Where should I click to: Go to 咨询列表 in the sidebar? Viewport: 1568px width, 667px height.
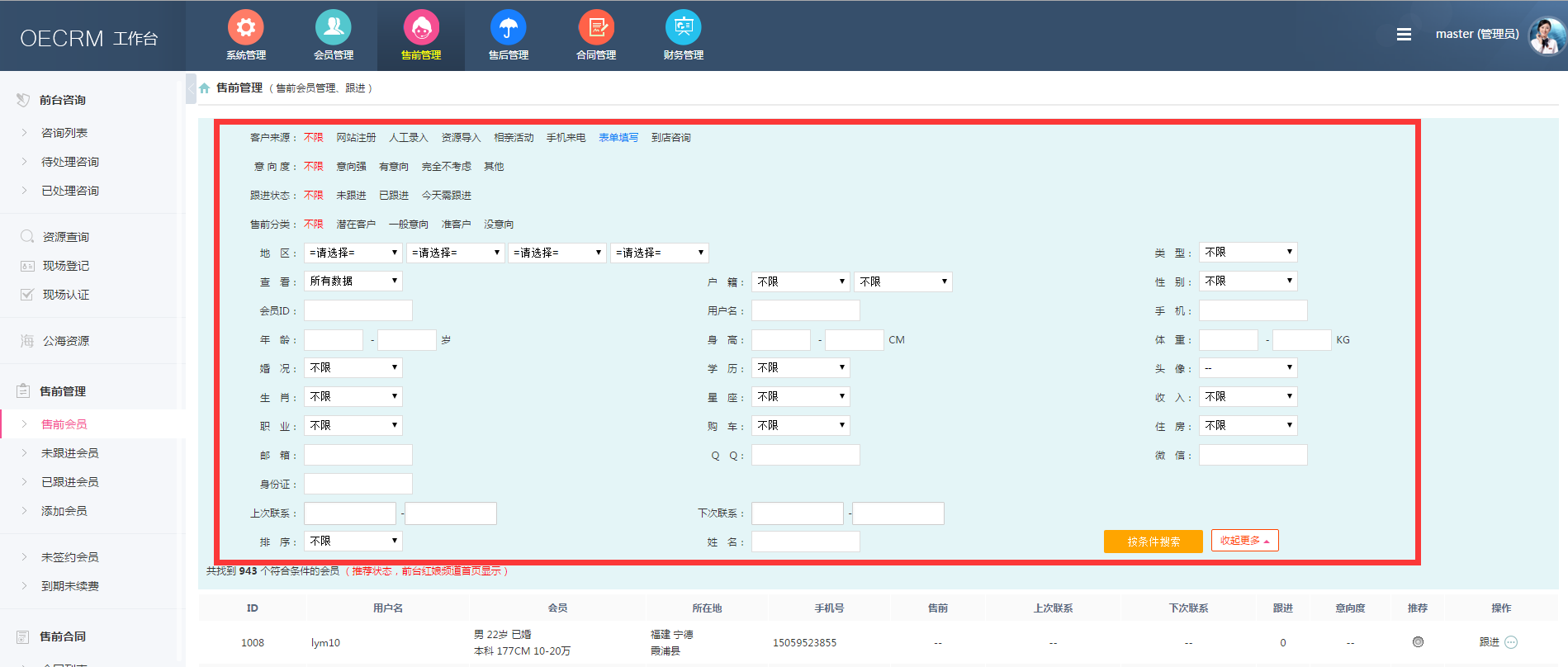click(x=64, y=133)
